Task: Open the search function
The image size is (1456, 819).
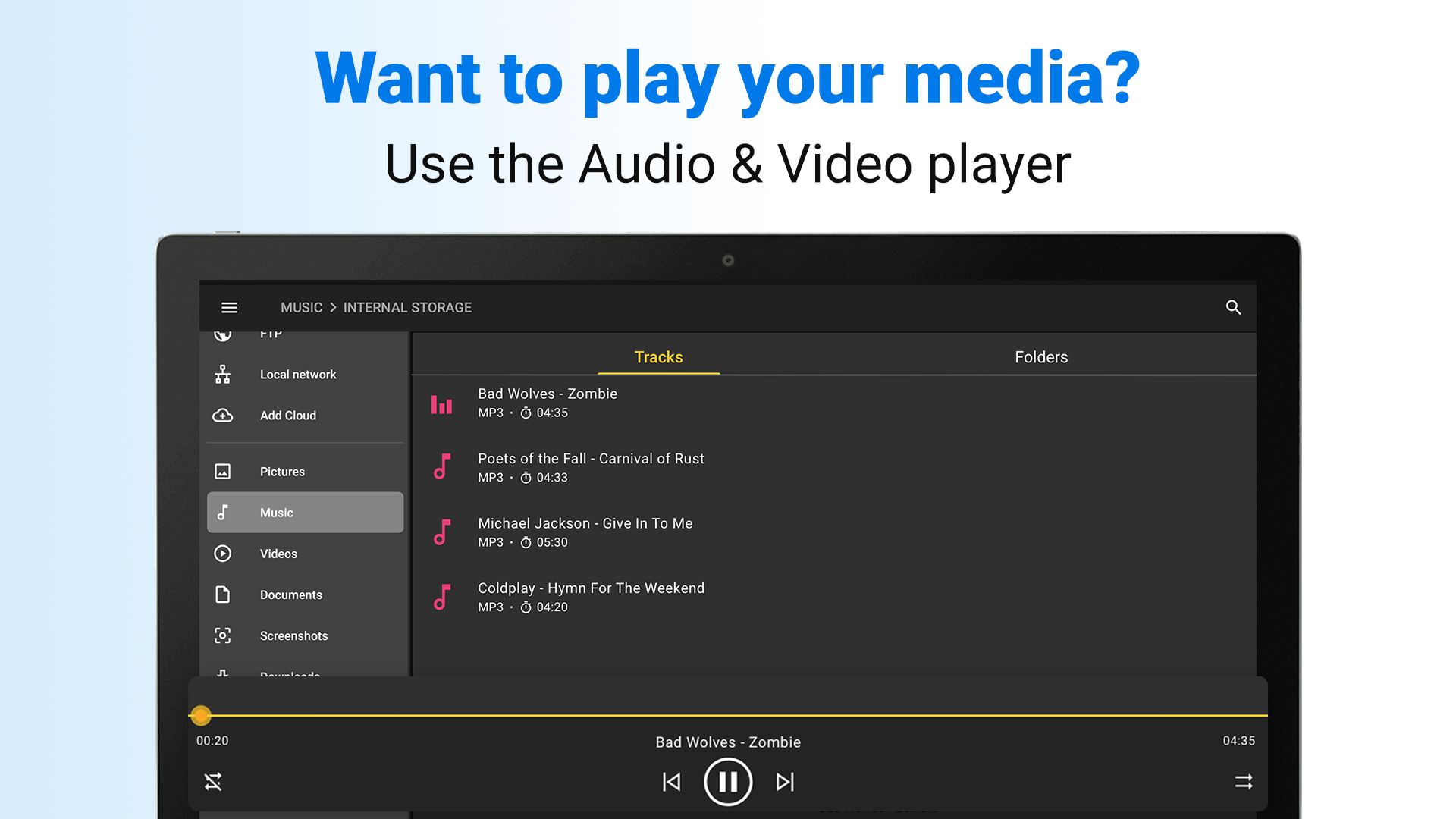Action: click(x=1234, y=307)
